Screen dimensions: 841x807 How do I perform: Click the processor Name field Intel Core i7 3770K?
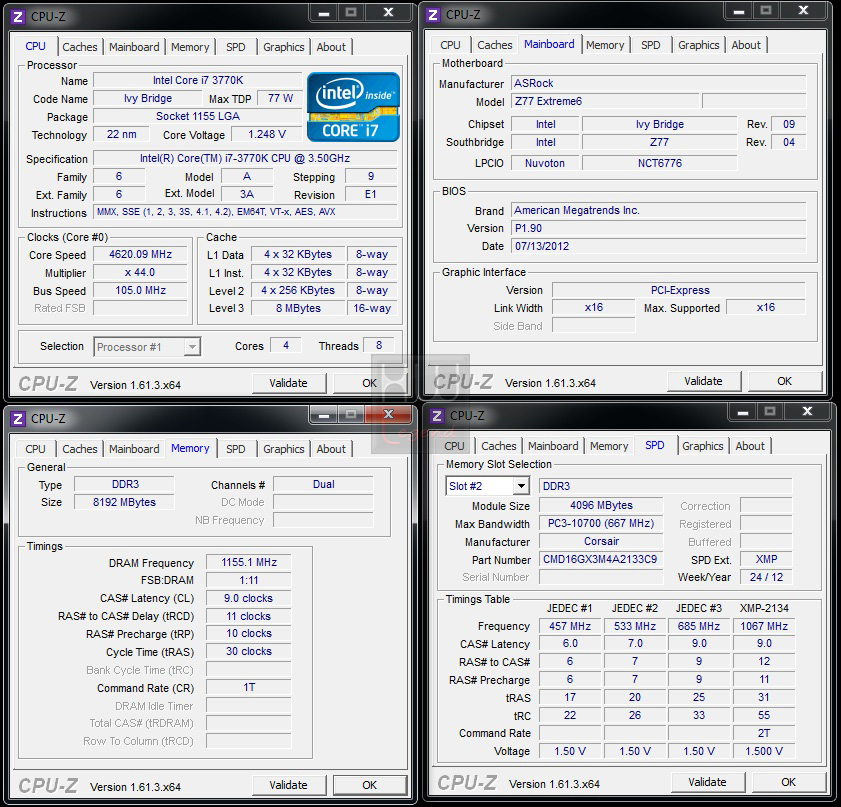[x=198, y=80]
